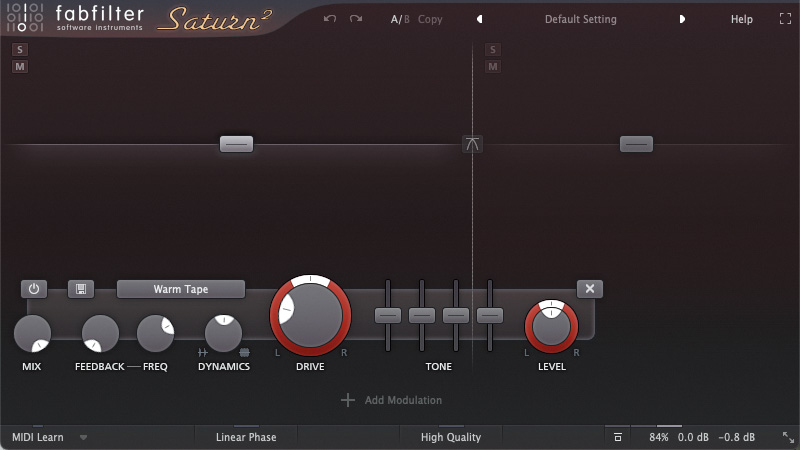The image size is (800, 450).
Task: Click the crossover frequency marker
Action: pyautogui.click(x=472, y=144)
